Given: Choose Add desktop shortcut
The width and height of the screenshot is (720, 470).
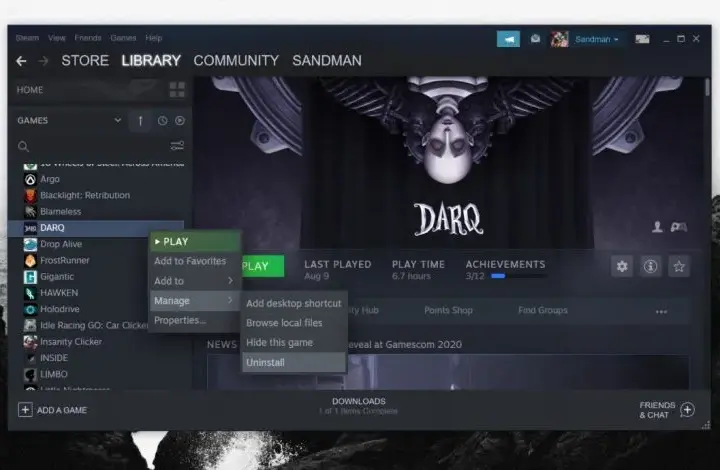Looking at the screenshot, I should 293,303.
